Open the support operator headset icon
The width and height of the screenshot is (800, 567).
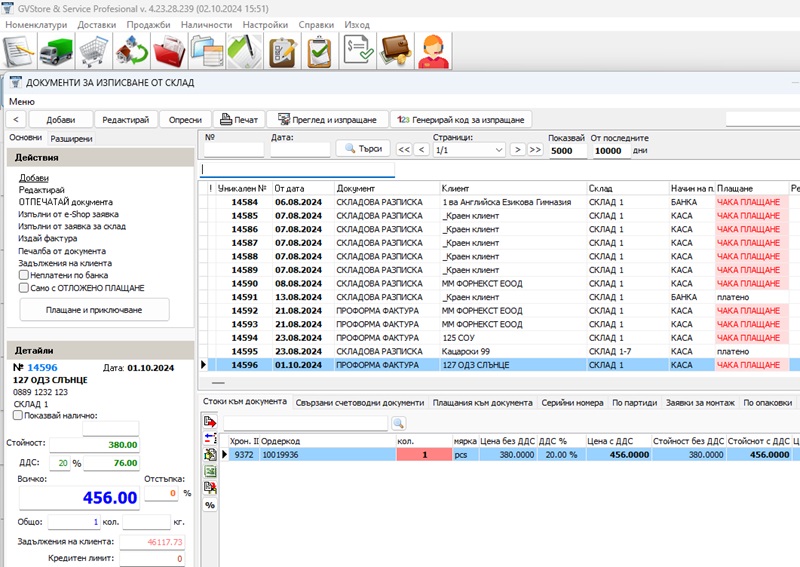[433, 51]
